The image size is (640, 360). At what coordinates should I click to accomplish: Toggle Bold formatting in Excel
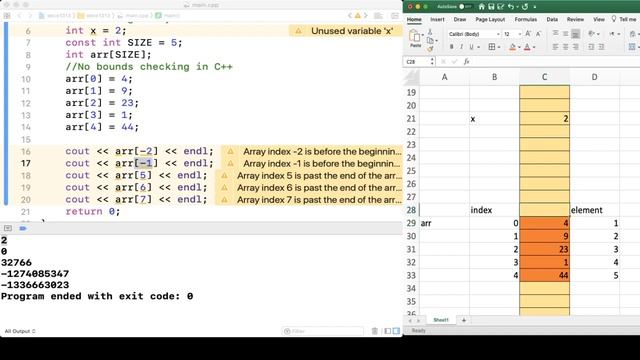pyautogui.click(x=451, y=47)
